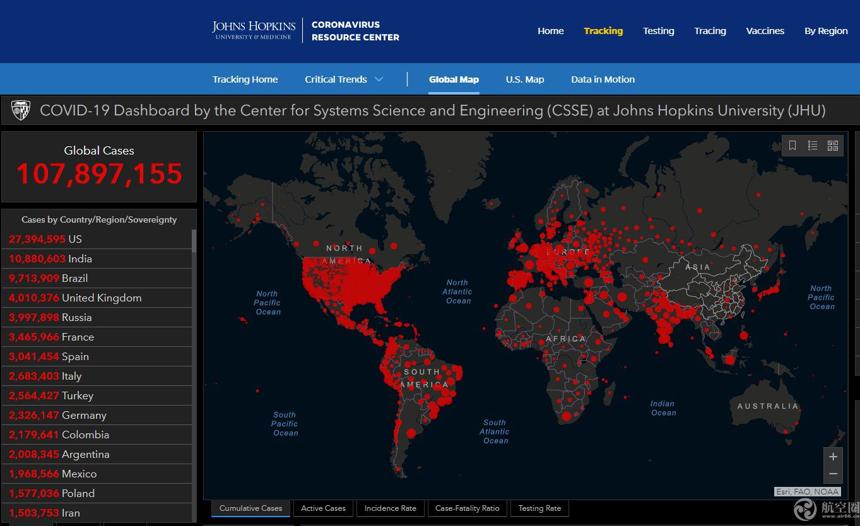Show the Incidence Rate map tab

tap(390, 508)
